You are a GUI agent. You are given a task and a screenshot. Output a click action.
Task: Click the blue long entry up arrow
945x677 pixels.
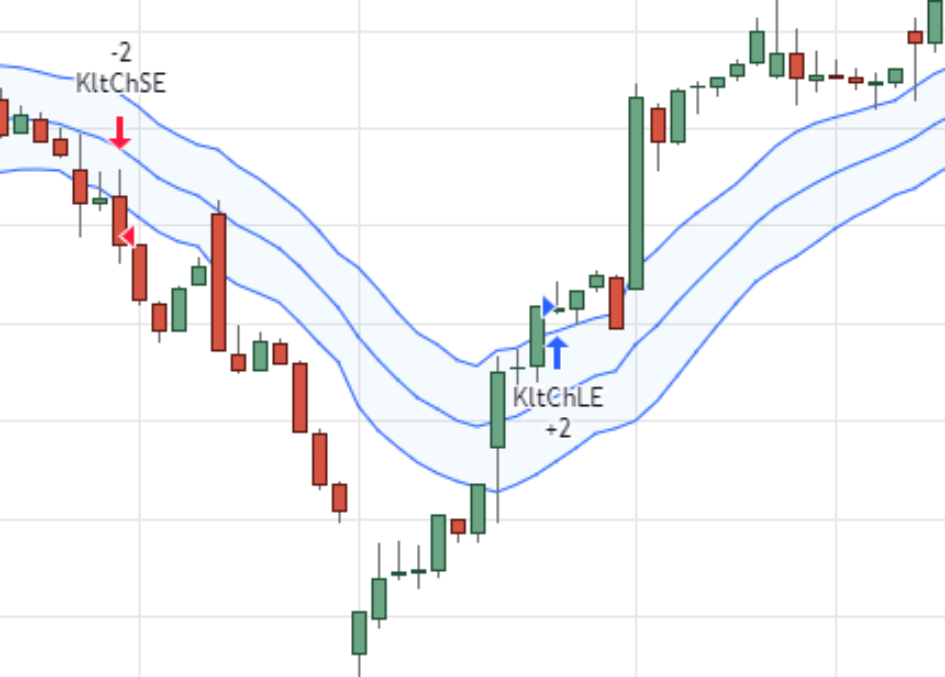557,353
